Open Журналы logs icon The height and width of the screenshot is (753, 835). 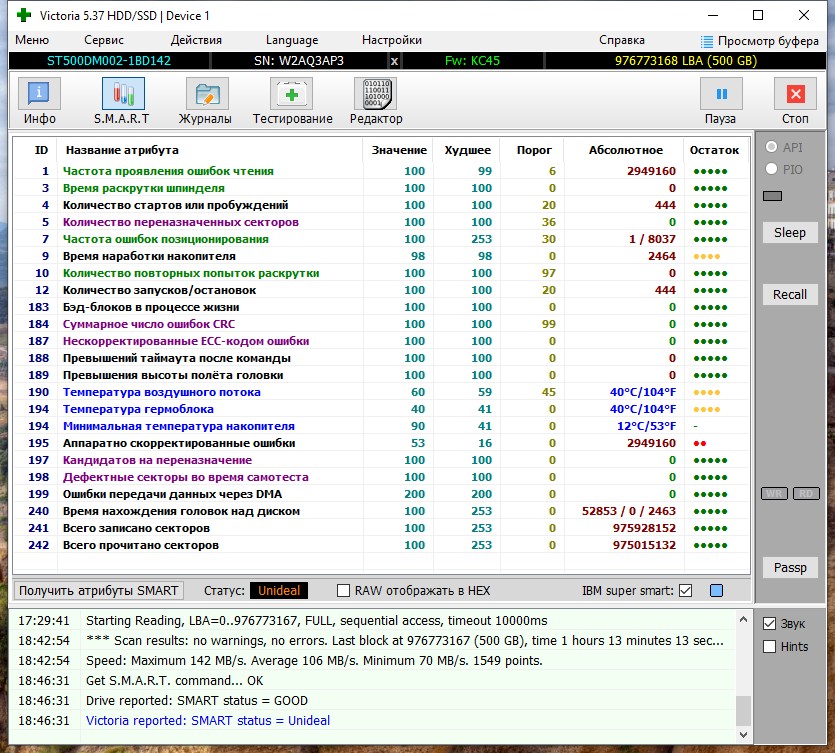click(x=207, y=94)
